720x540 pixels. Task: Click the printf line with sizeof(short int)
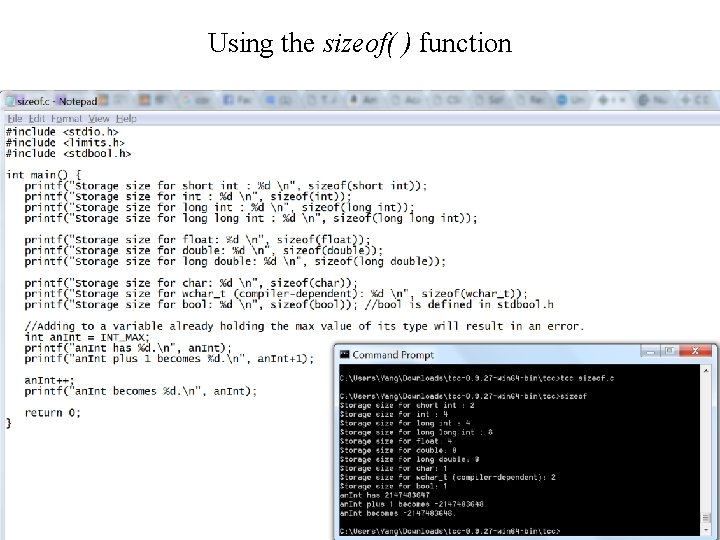(225, 186)
